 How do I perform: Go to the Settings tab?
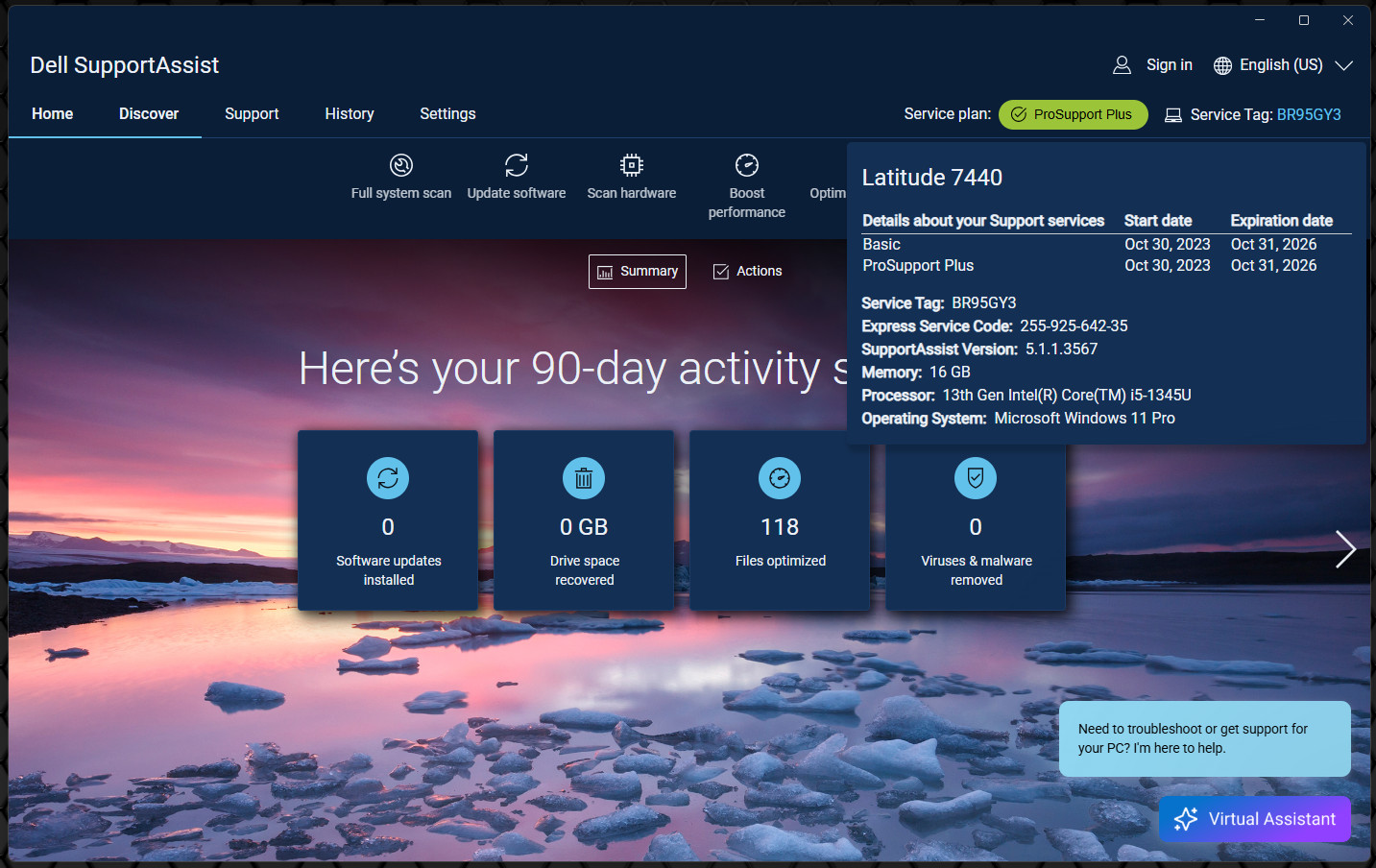click(447, 113)
